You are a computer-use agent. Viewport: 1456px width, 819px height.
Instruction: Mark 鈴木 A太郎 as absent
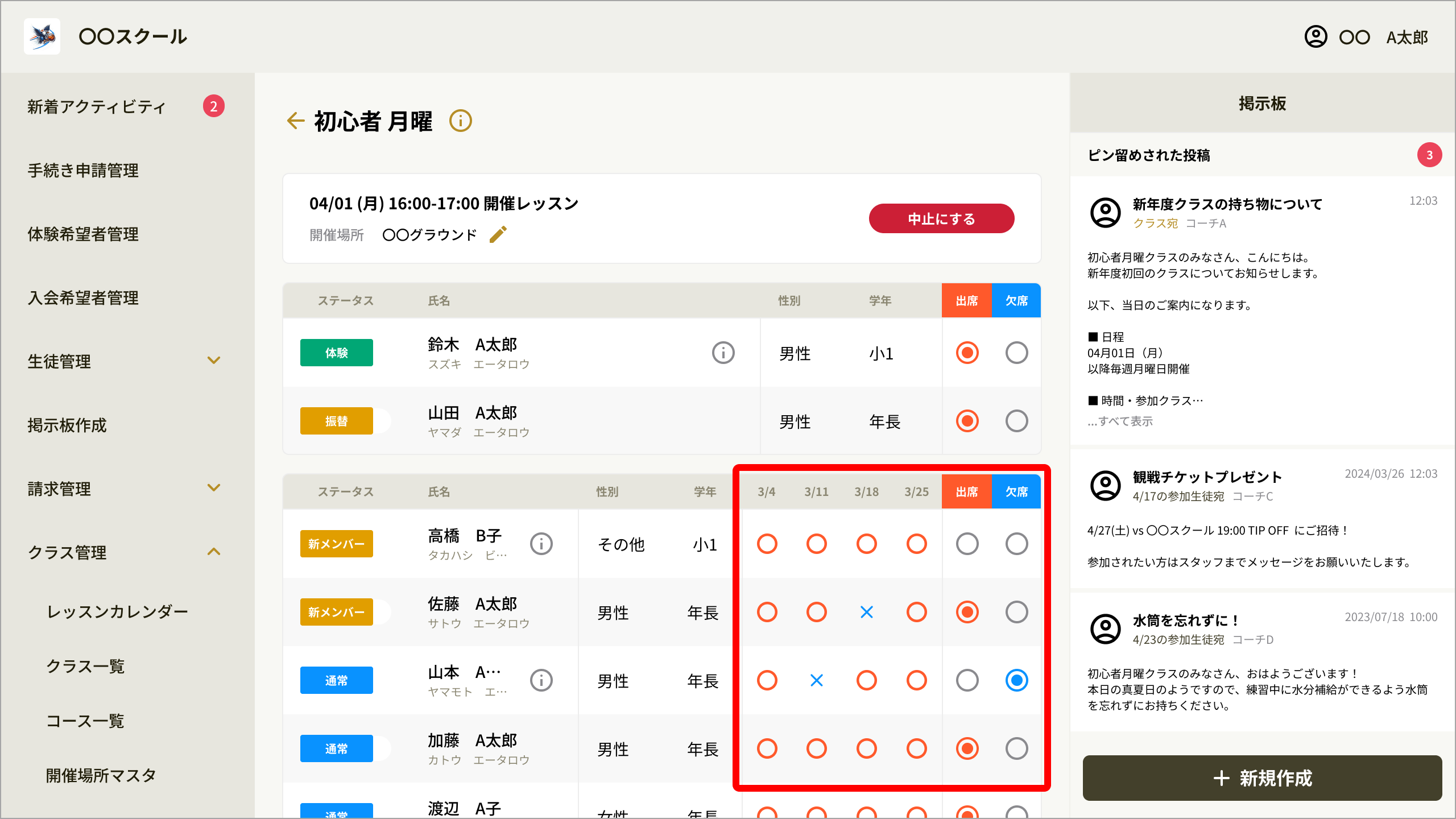(x=1017, y=353)
